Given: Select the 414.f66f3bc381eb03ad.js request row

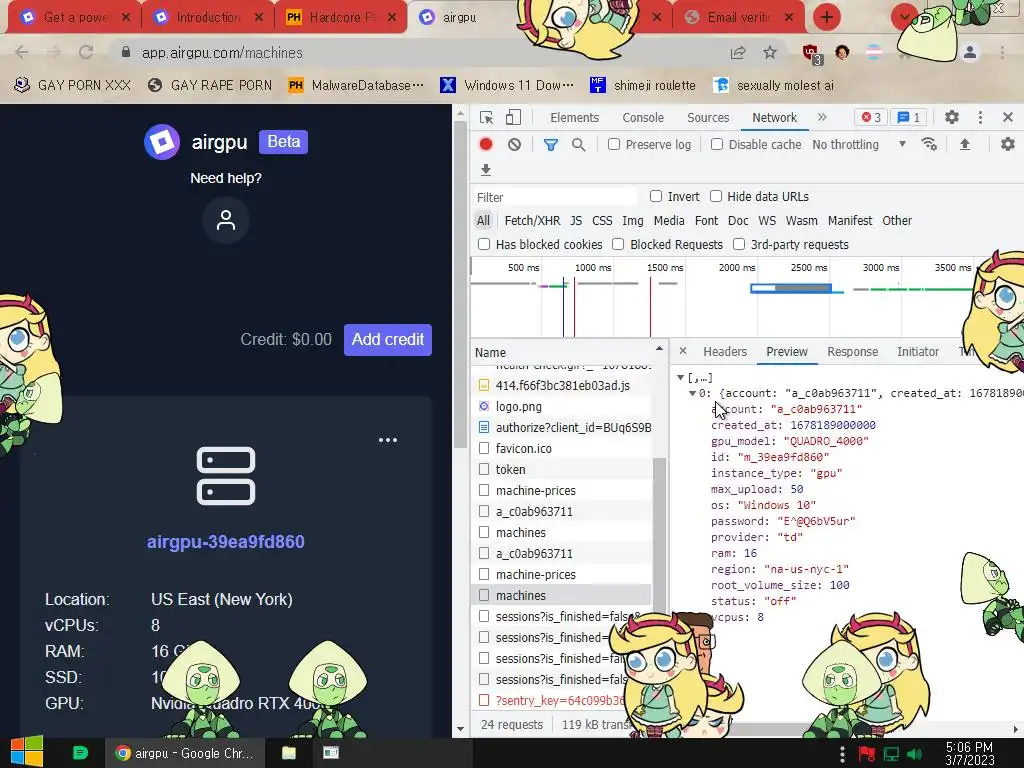Looking at the screenshot, I should click(561, 385).
